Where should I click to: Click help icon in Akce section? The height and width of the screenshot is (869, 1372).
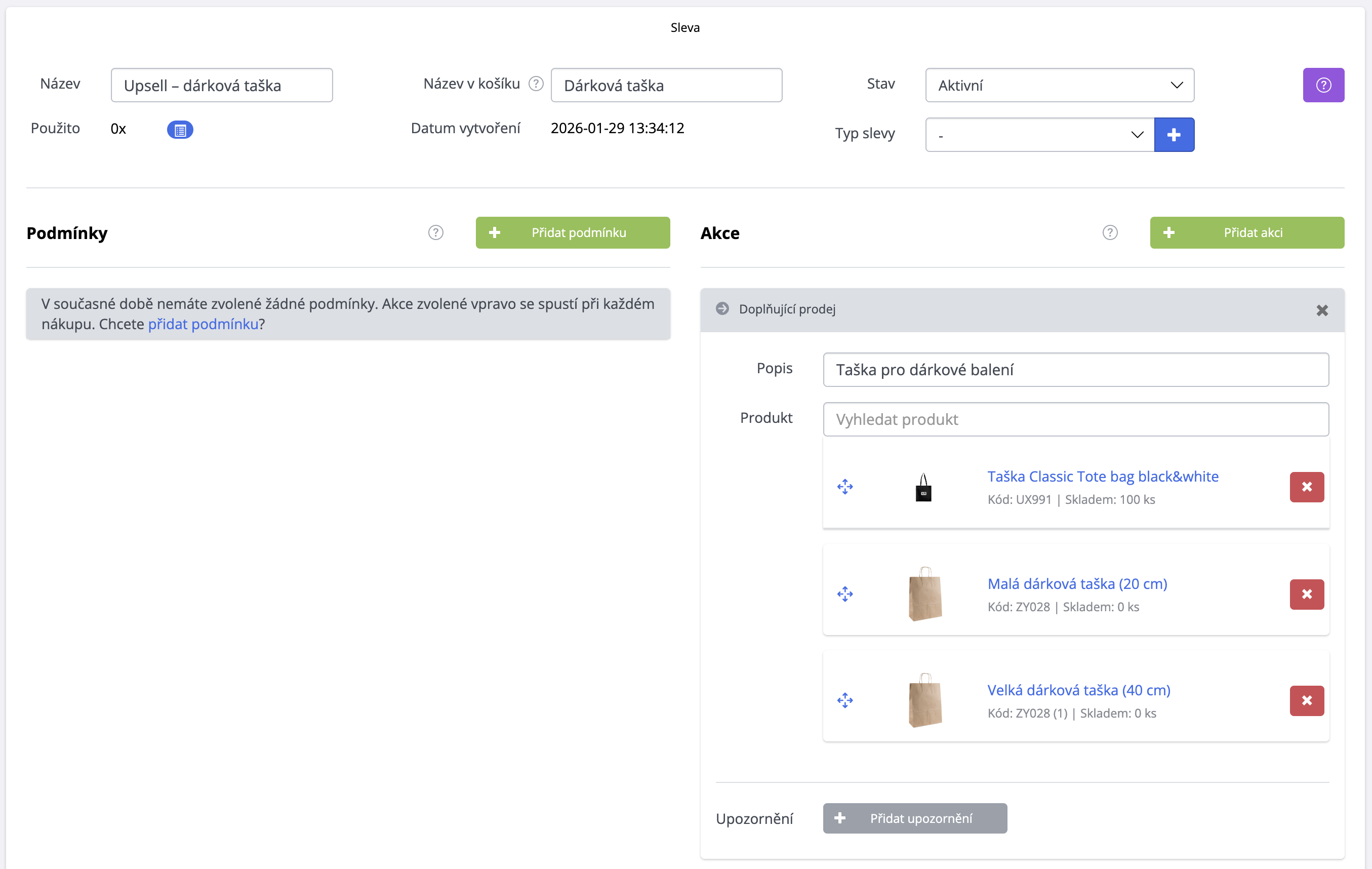[x=1110, y=232]
